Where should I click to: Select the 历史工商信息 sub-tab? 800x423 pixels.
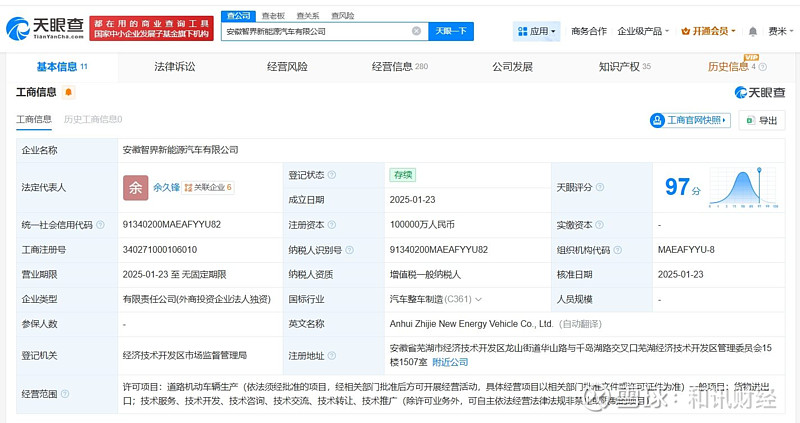92,119
